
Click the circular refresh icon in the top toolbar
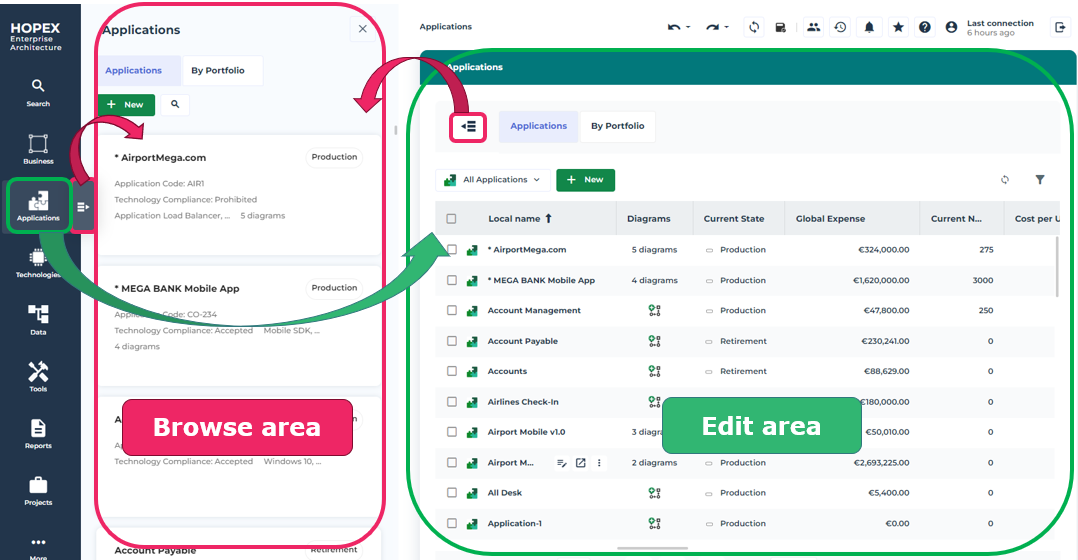(x=754, y=27)
